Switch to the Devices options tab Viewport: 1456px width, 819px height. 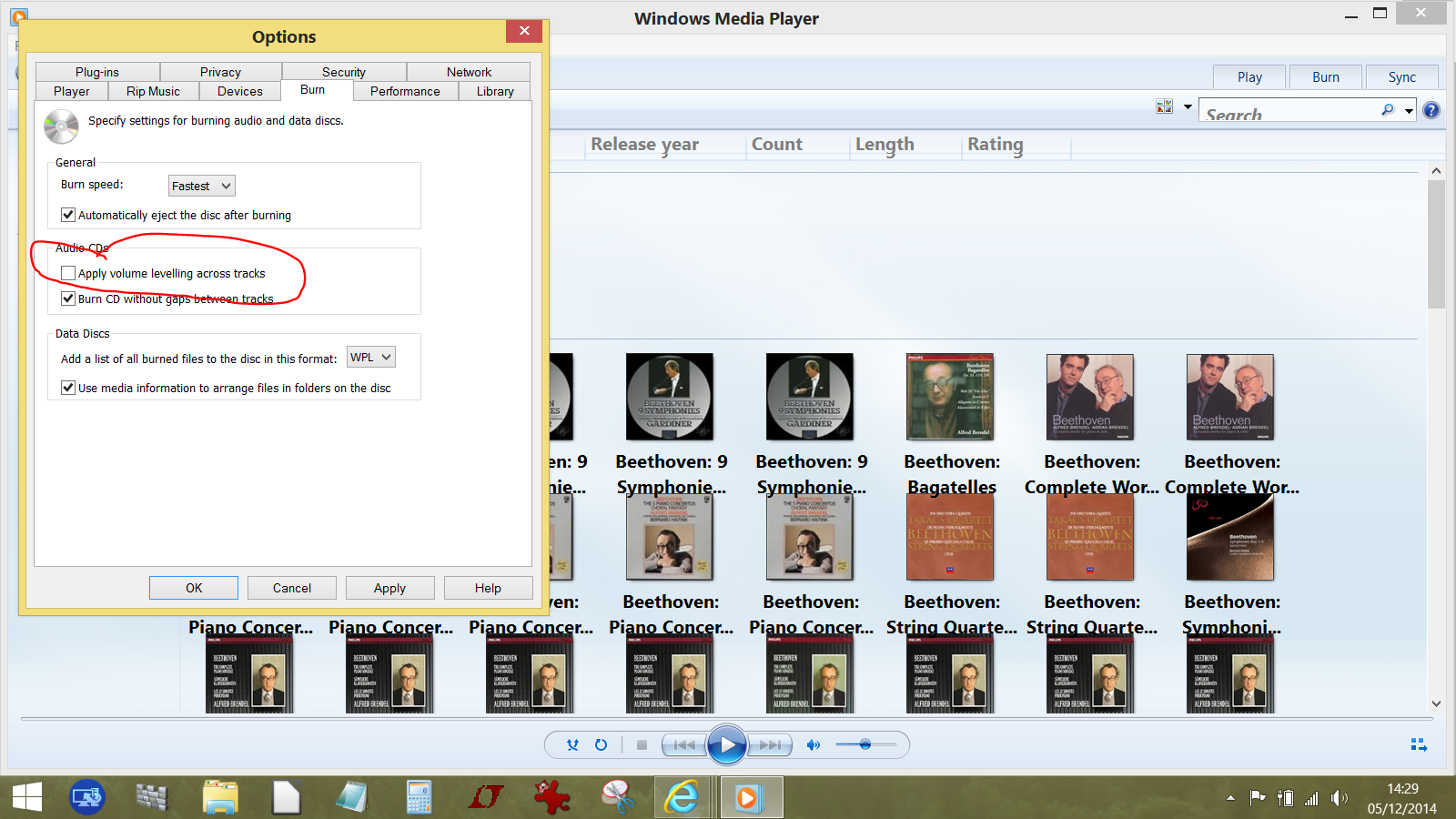(240, 91)
